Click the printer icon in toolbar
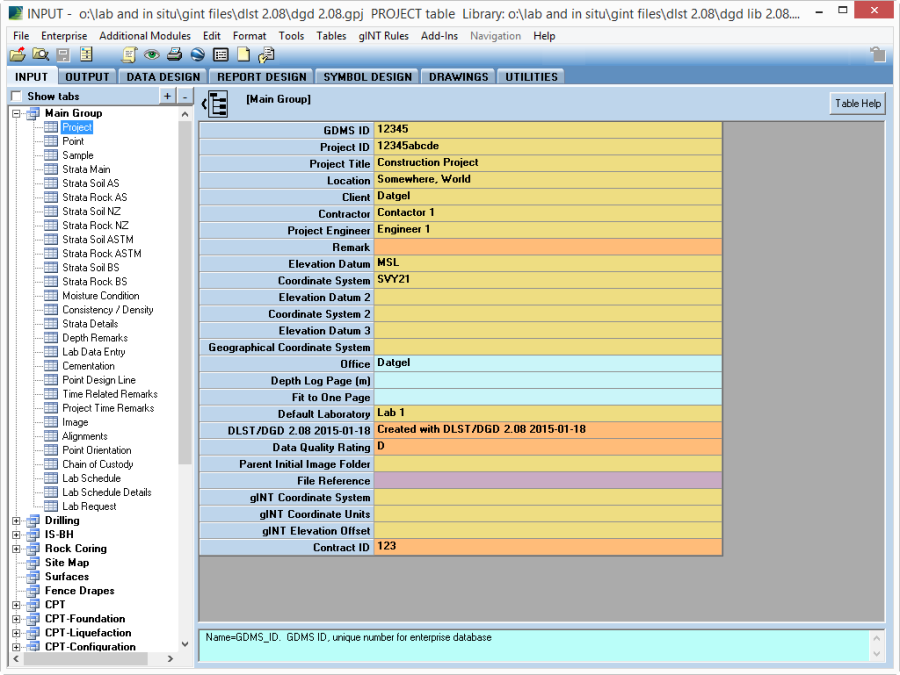The height and width of the screenshot is (675, 900). coord(175,55)
